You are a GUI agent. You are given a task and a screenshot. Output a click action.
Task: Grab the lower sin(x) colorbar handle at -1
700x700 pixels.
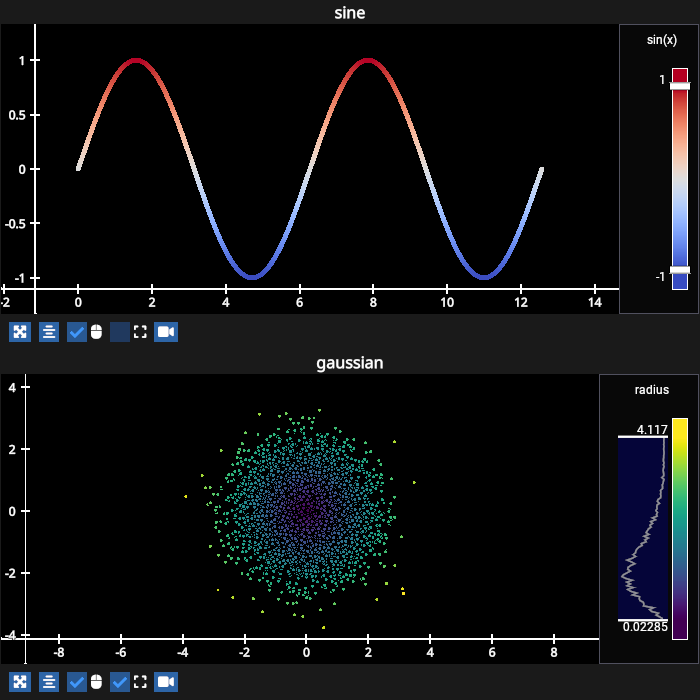(x=680, y=270)
